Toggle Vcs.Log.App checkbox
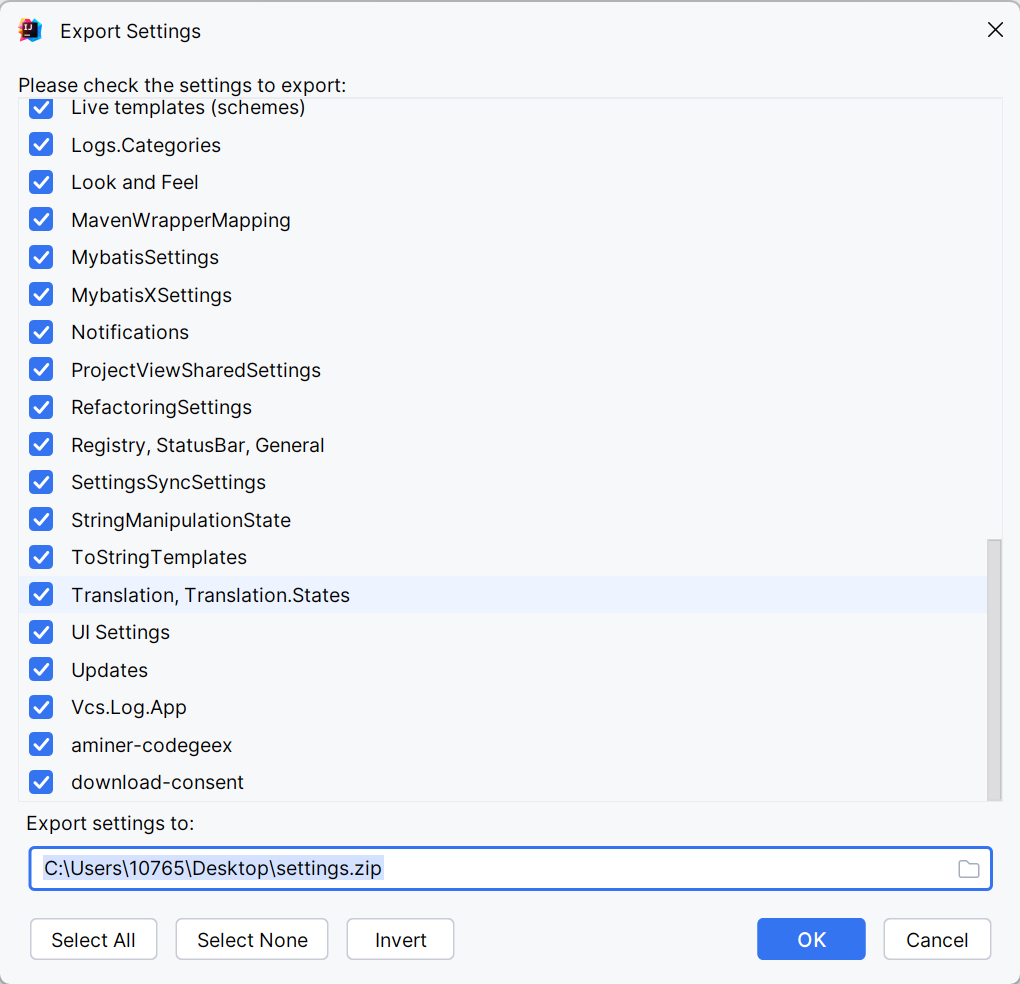 point(41,708)
